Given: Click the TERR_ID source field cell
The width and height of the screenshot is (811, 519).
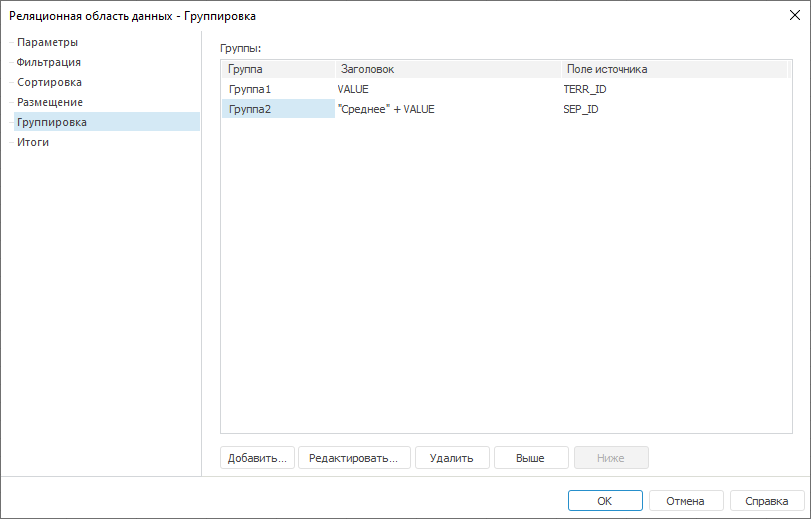Looking at the screenshot, I should [585, 89].
